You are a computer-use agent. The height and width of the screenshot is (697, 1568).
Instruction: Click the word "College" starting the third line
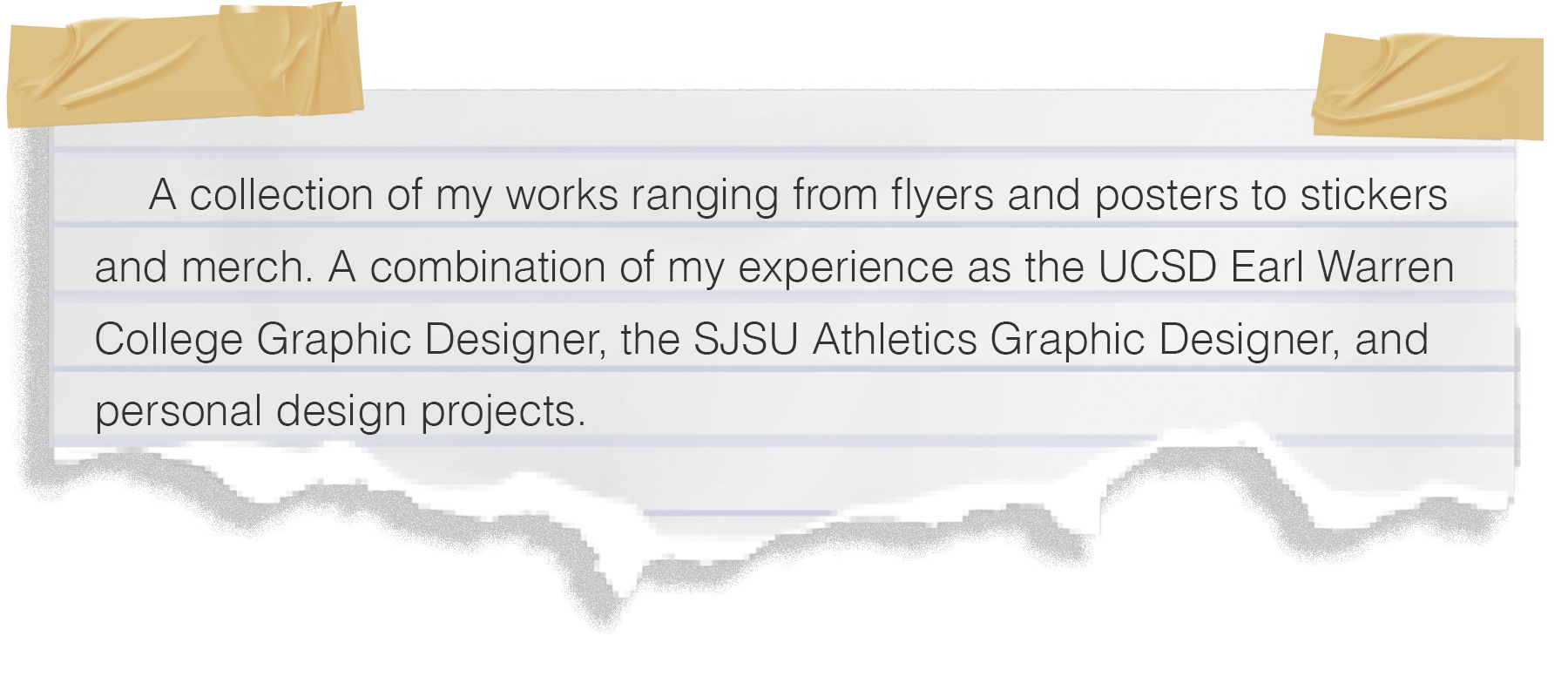(x=168, y=341)
